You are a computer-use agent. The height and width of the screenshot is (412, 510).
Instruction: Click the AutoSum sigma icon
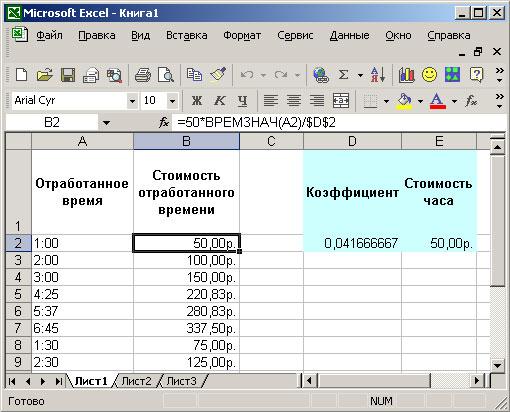pyautogui.click(x=343, y=75)
